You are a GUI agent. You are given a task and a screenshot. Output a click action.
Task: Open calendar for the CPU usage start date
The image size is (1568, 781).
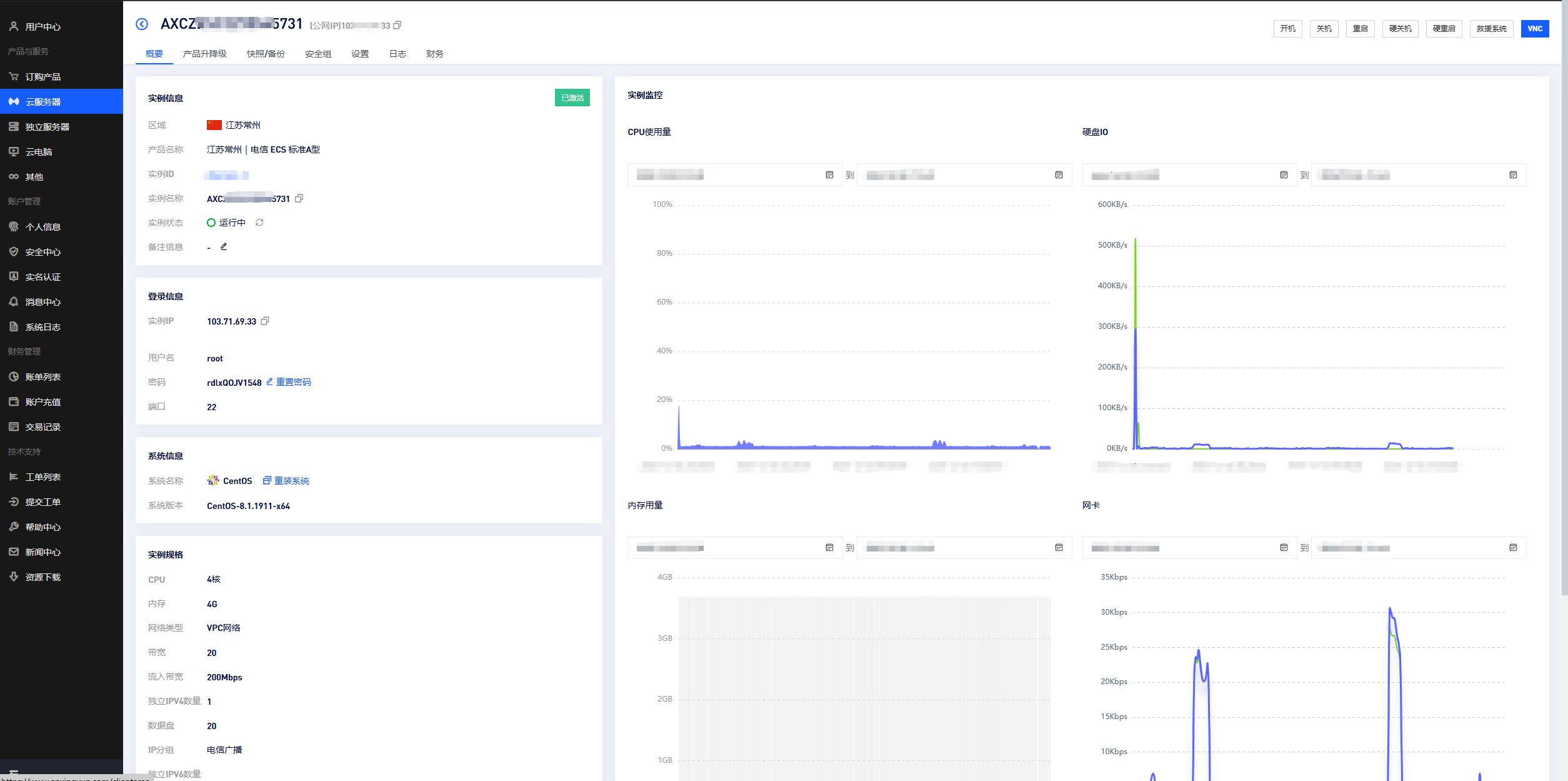pos(829,175)
